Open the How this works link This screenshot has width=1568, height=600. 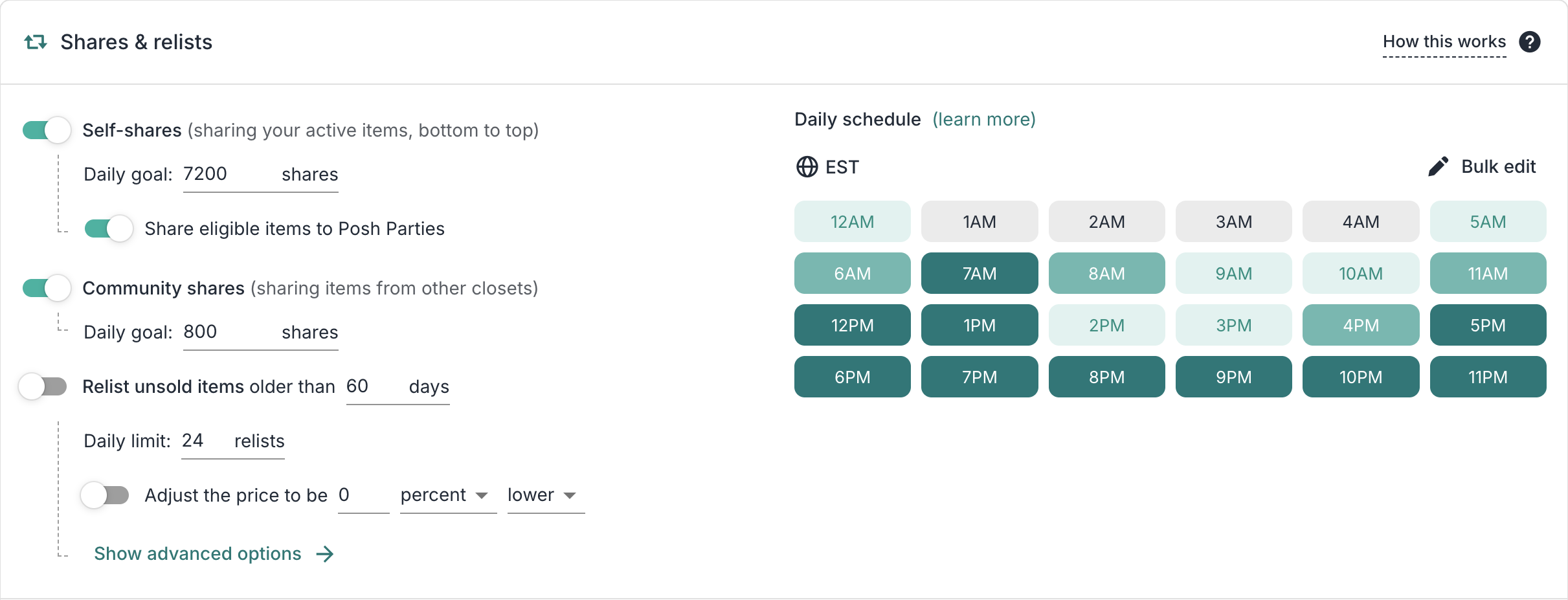point(1444,42)
